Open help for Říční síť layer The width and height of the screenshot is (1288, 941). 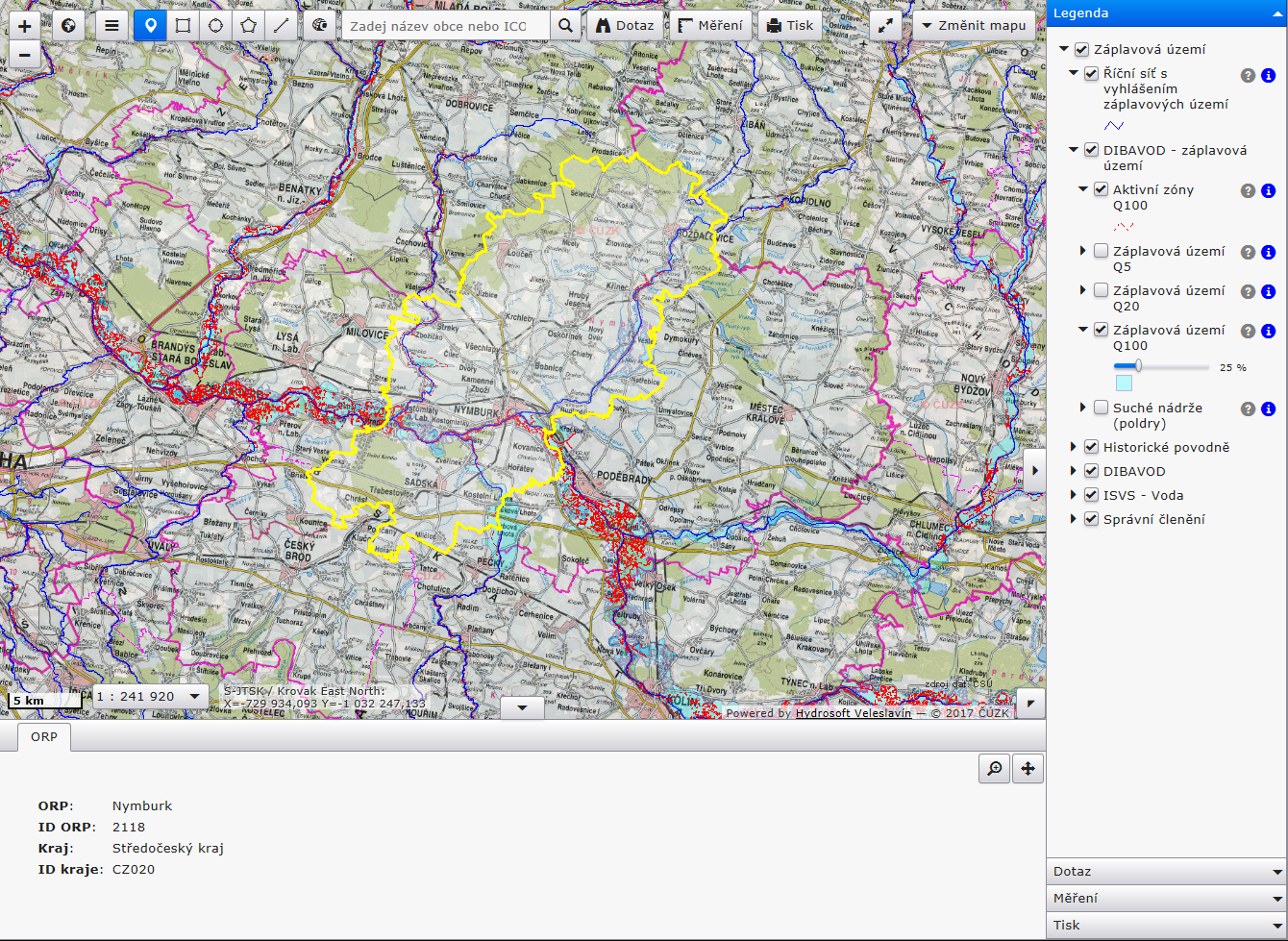point(1248,75)
